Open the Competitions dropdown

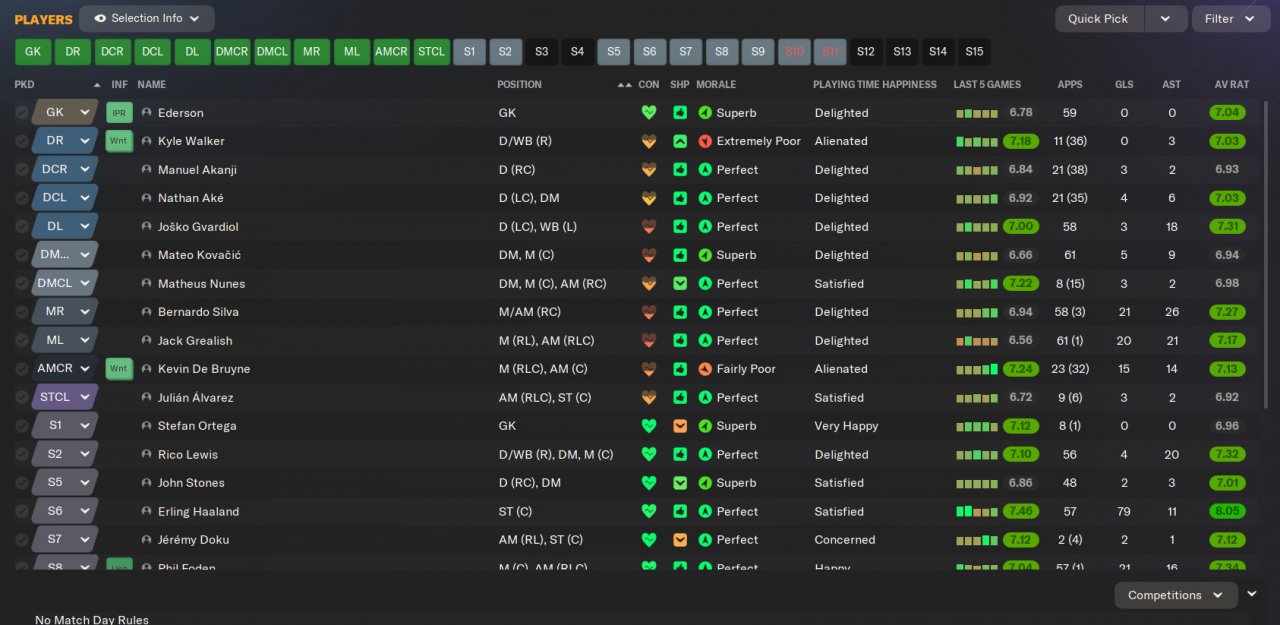pos(1176,595)
